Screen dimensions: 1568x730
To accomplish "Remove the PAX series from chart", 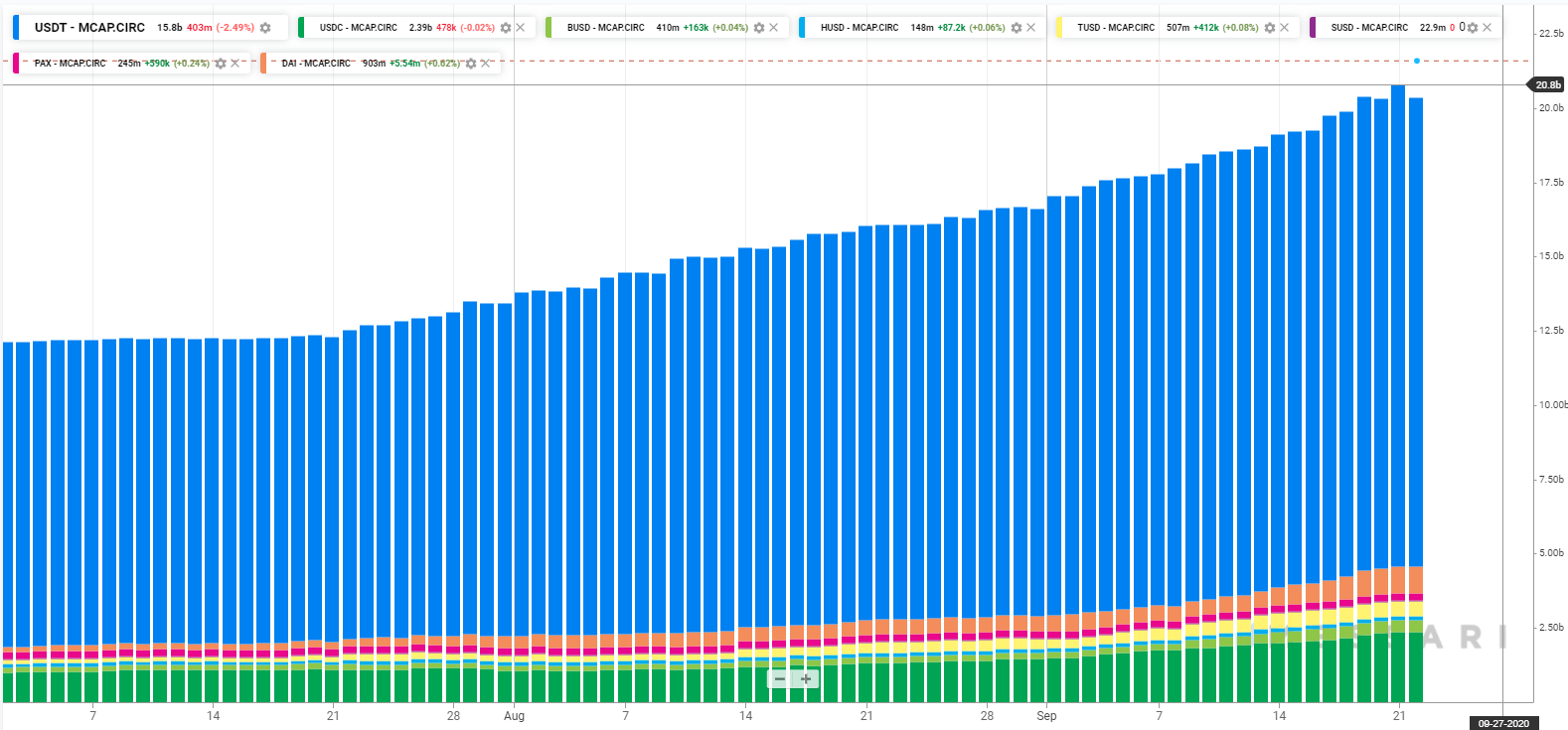I will click(235, 64).
